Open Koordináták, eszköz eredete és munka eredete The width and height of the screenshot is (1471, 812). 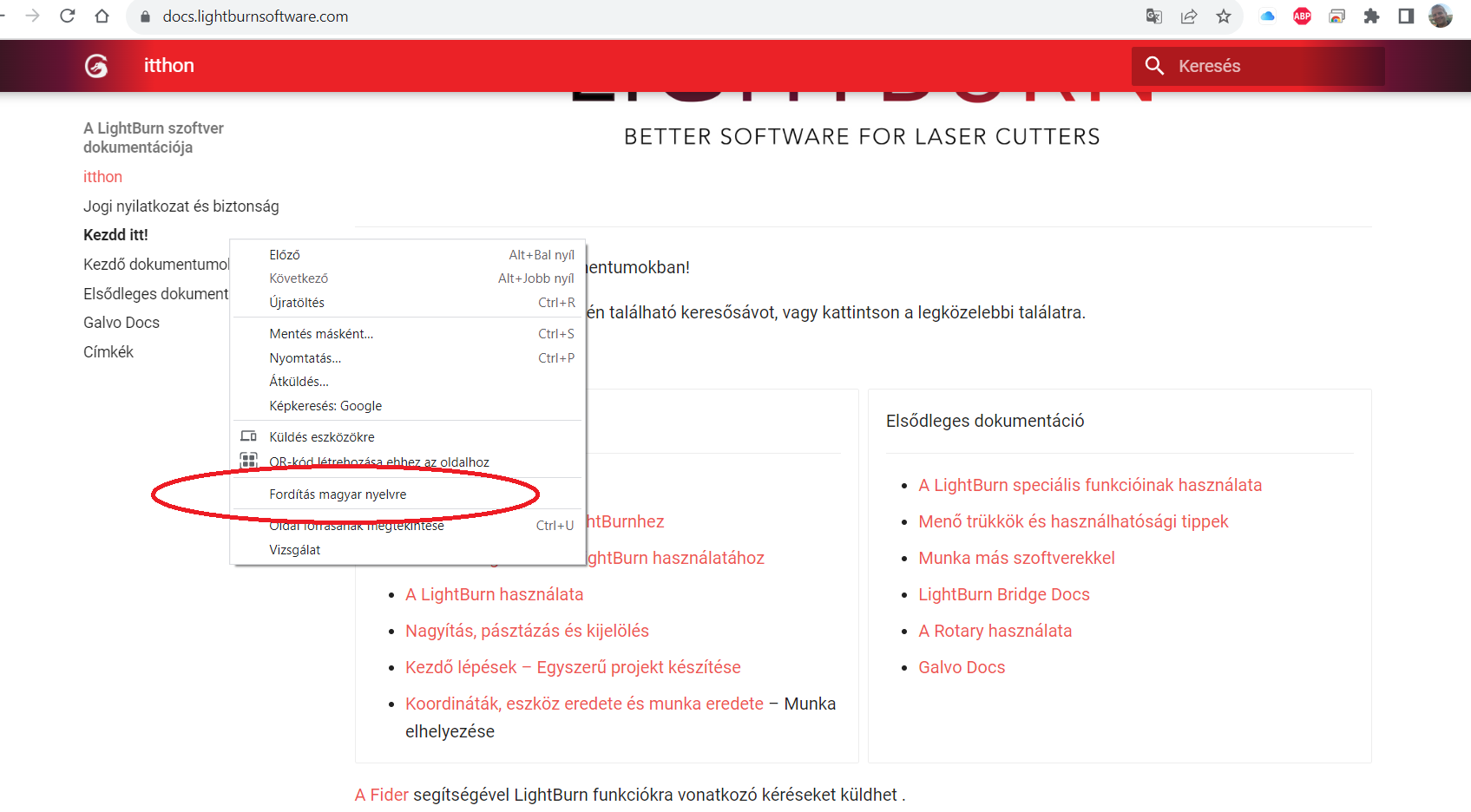click(x=584, y=704)
